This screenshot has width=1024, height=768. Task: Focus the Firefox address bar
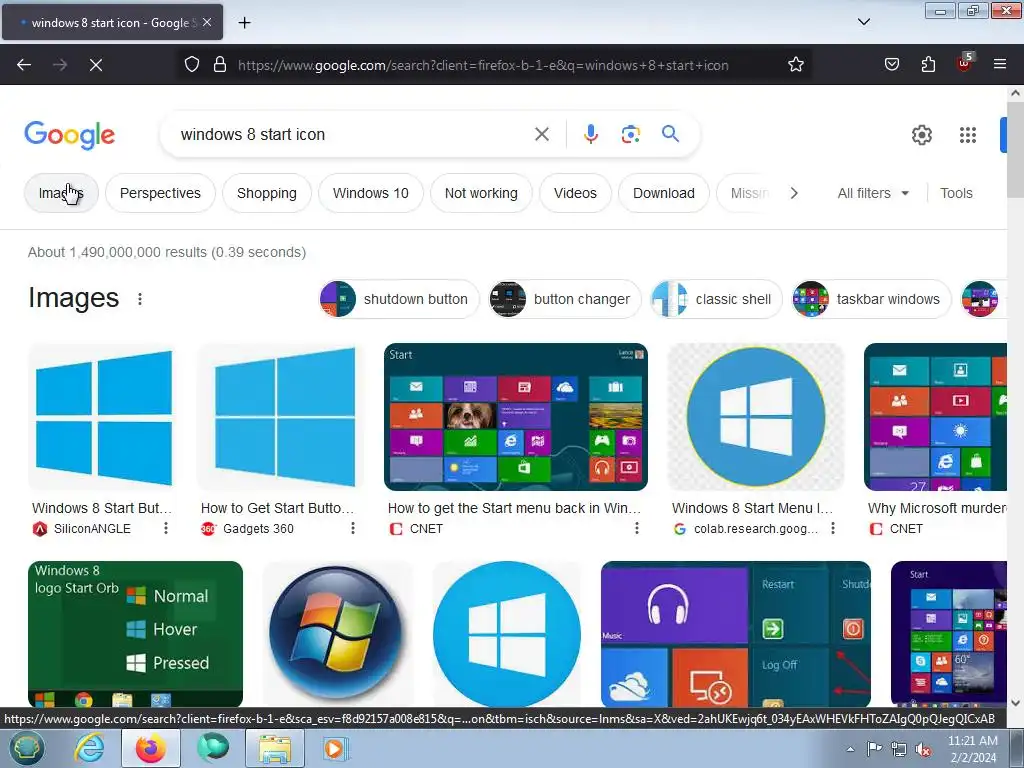tap(483, 65)
